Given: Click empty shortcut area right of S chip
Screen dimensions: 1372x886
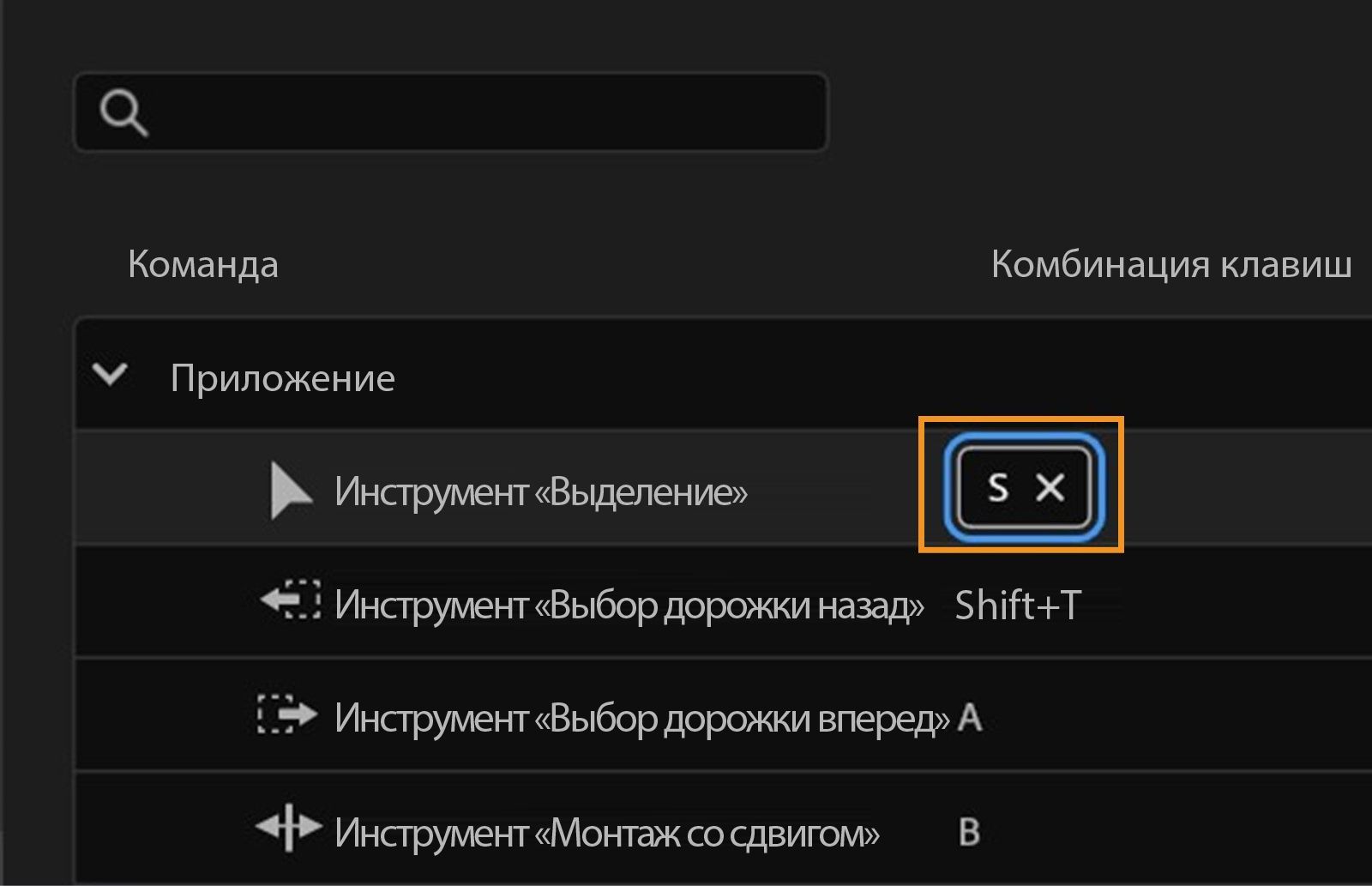Looking at the screenshot, I should point(1243,488).
